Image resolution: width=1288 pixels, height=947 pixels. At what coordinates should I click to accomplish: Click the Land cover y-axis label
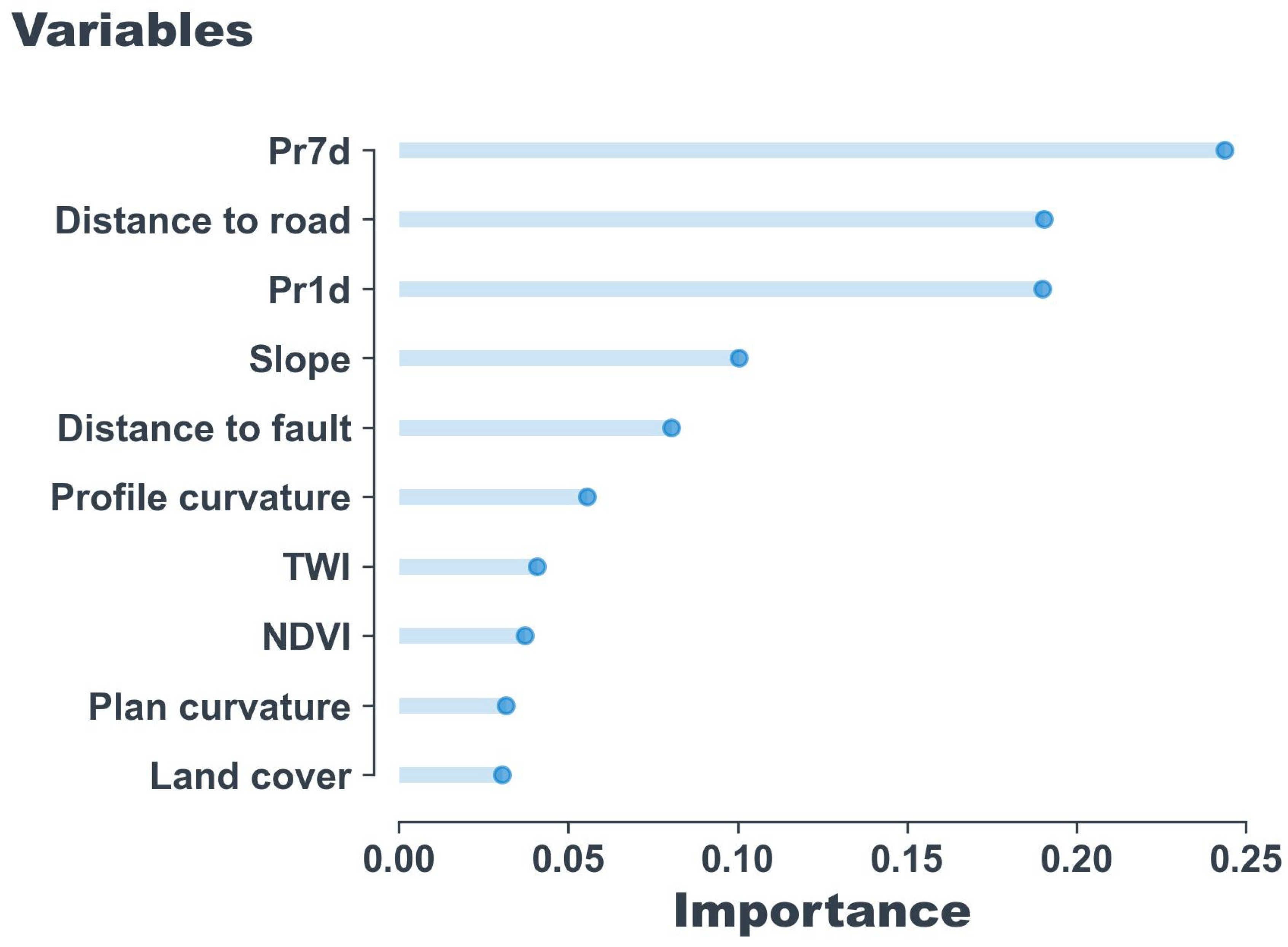pos(251,777)
